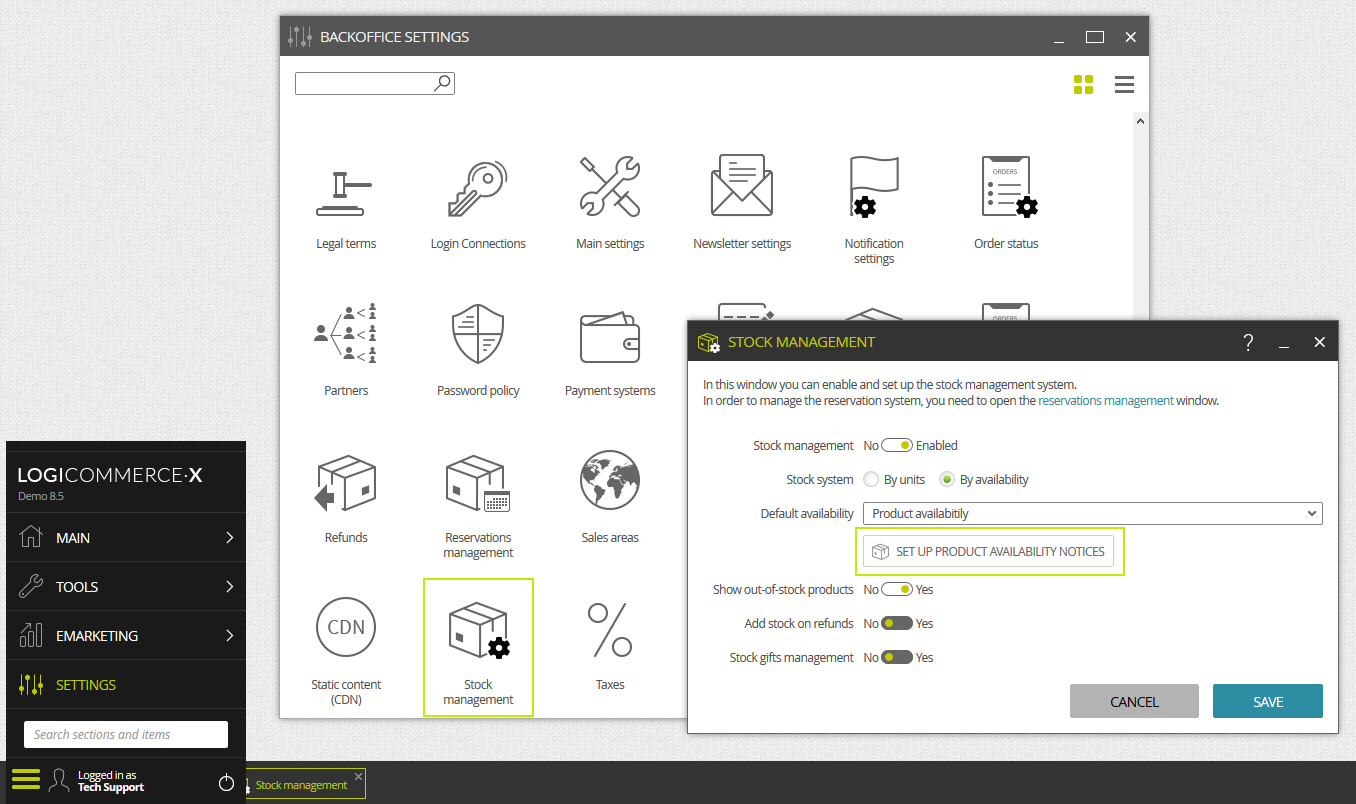1356x804 pixels.
Task: Open Newsletter settings envelope icon
Action: point(742,186)
